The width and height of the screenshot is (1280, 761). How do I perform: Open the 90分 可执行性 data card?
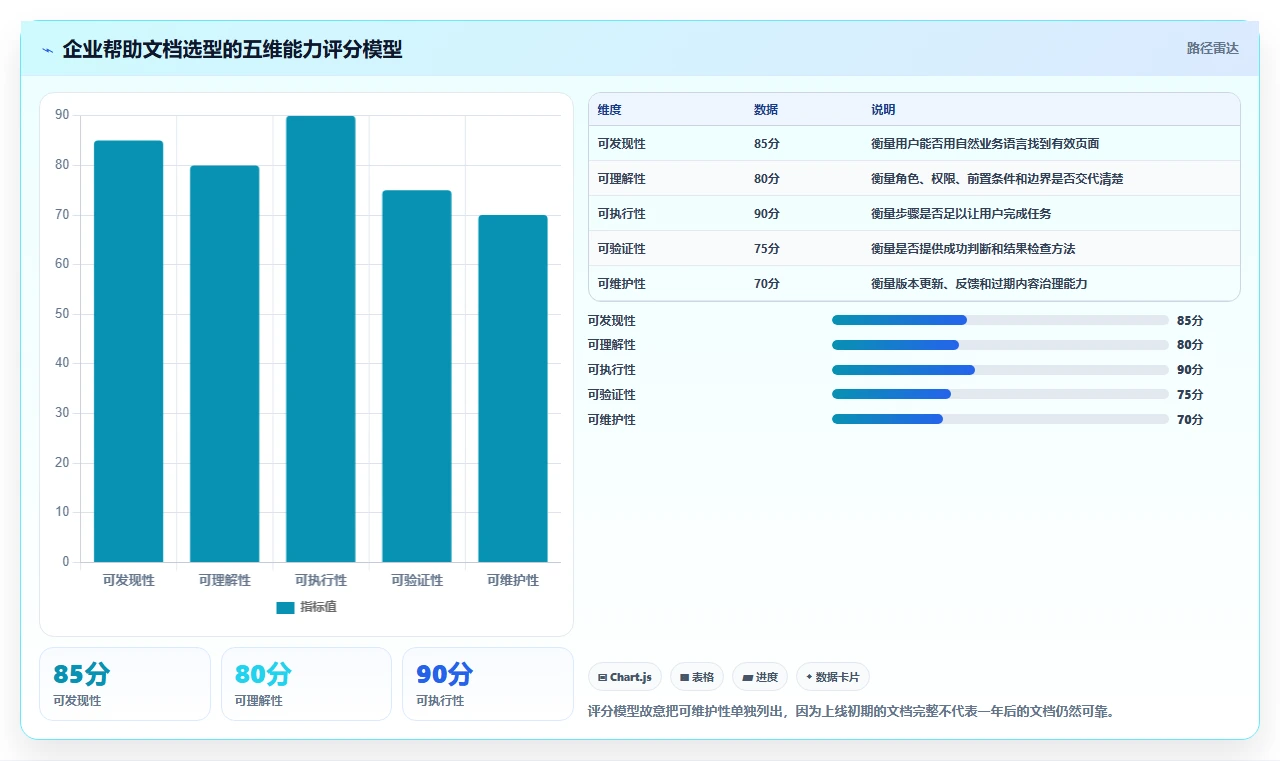point(488,684)
